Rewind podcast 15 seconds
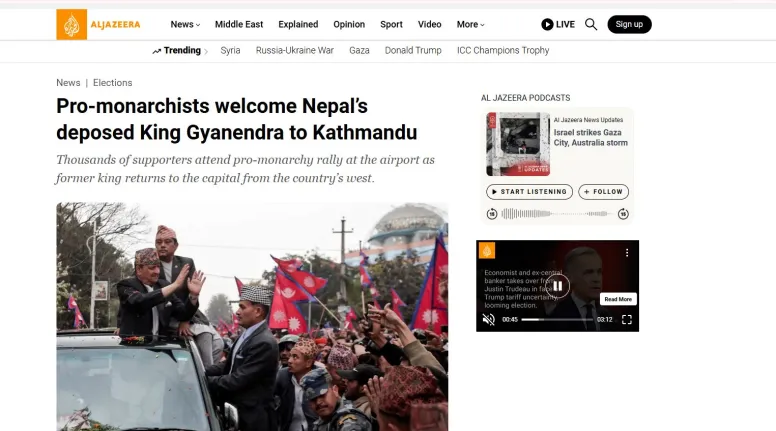776x431 pixels. click(x=491, y=214)
